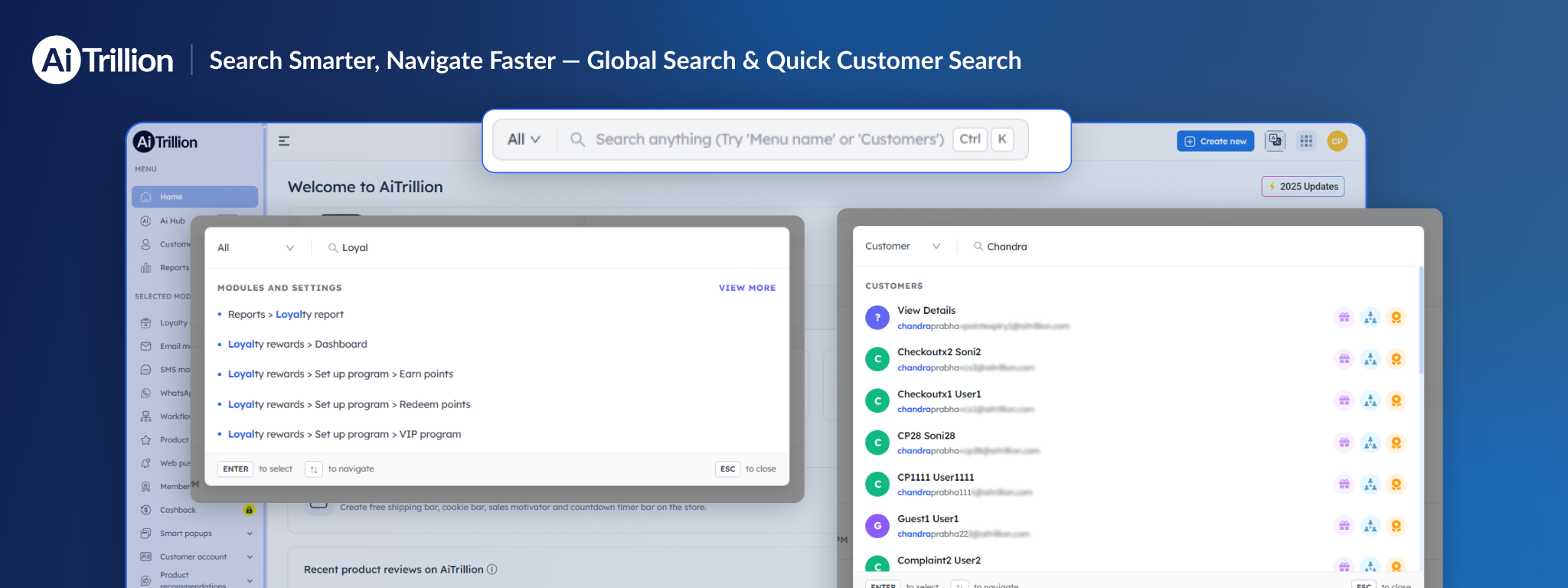Click the hierarchy icon for Checkoutx2 Soni2

click(1370, 359)
